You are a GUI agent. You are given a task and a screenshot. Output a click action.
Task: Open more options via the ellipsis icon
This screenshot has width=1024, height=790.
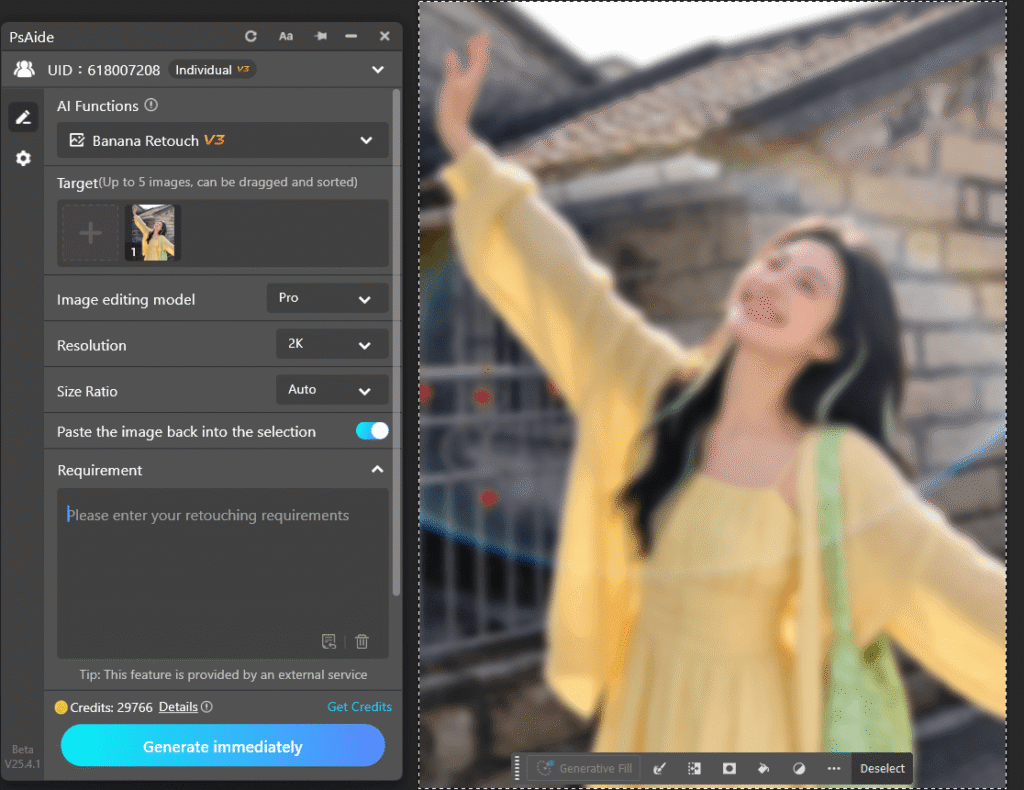click(833, 768)
